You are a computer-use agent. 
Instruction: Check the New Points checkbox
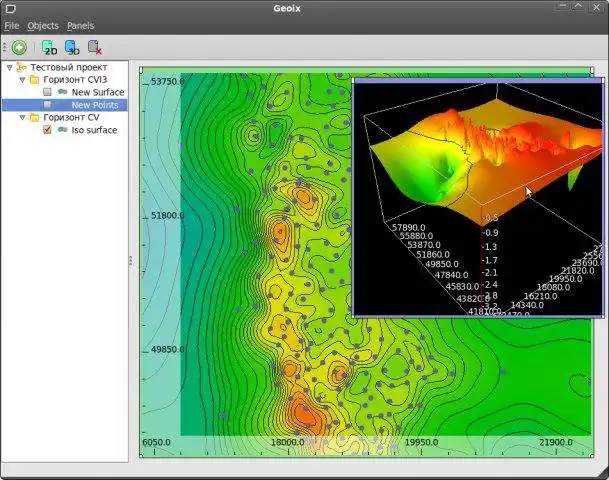pos(47,105)
